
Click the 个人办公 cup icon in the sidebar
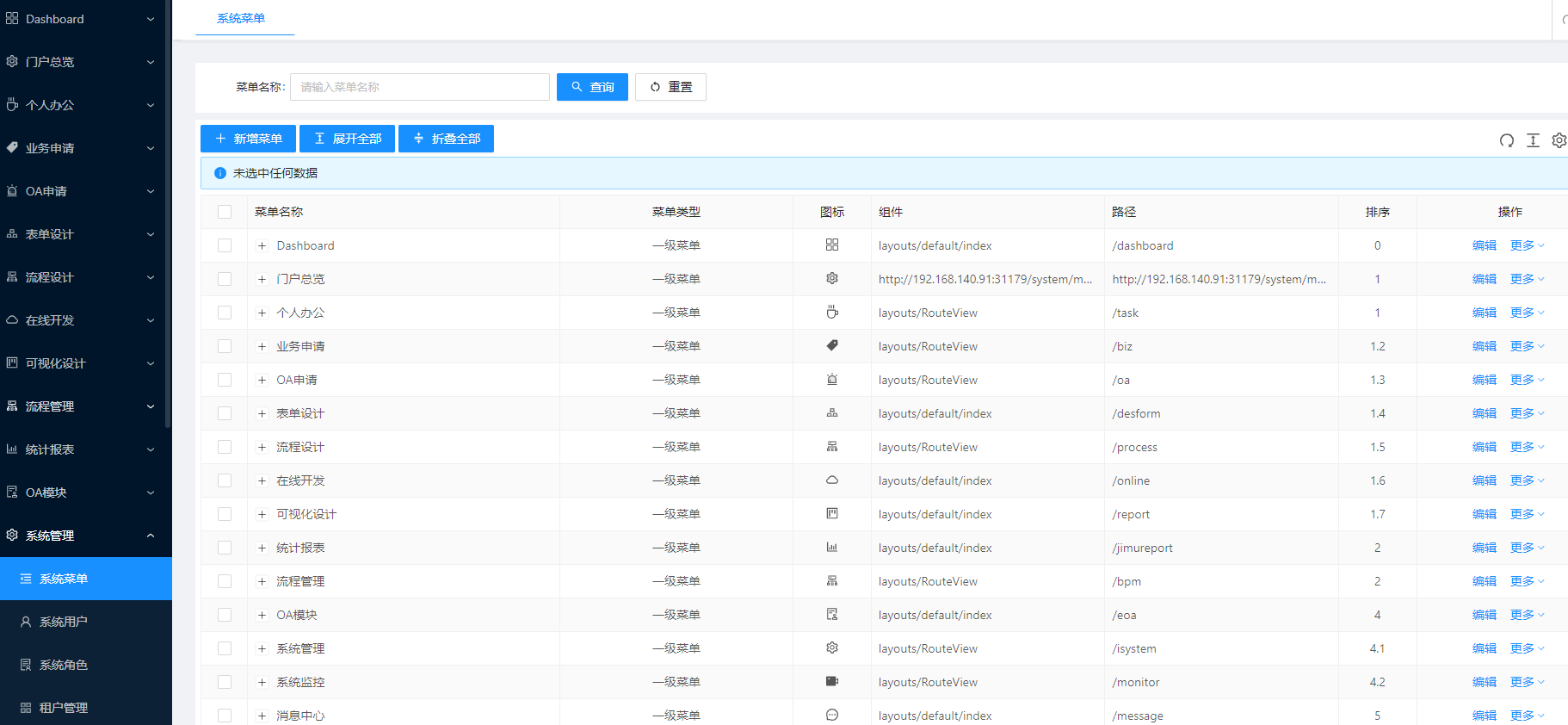12,104
